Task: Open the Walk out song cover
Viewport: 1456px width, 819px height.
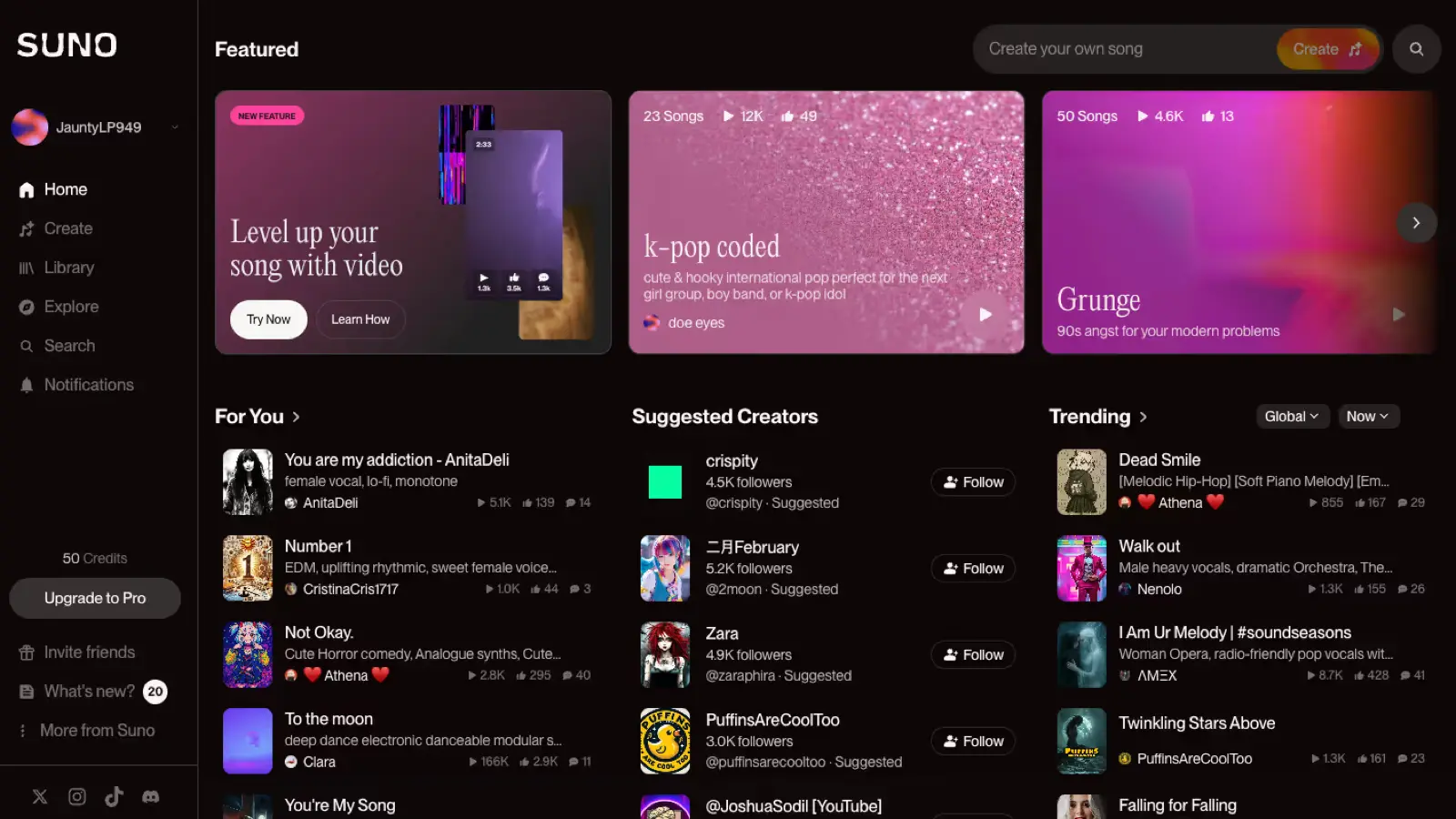Action: click(1081, 568)
